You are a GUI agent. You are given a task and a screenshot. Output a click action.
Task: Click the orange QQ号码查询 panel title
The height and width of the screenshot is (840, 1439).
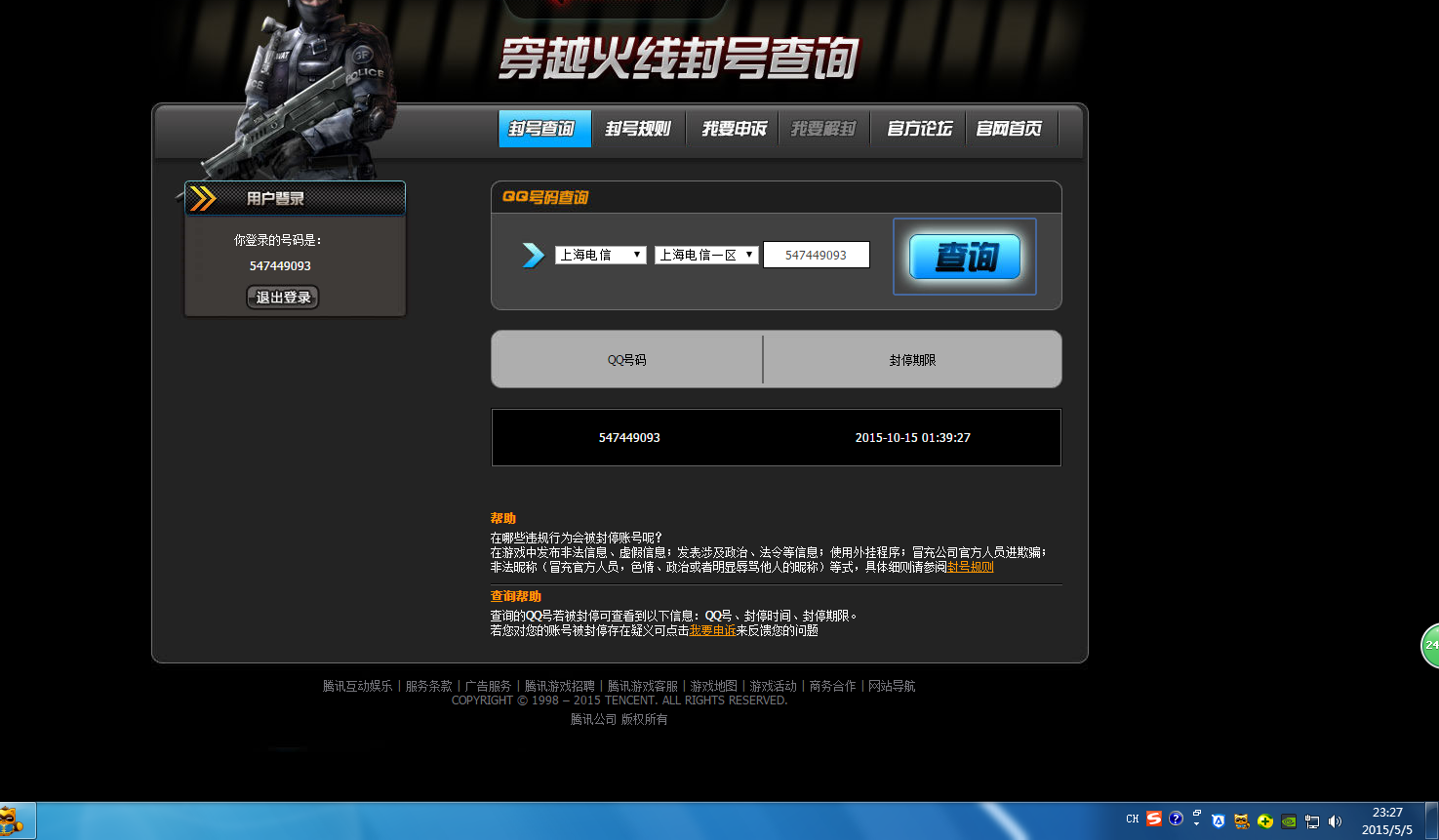[545, 197]
